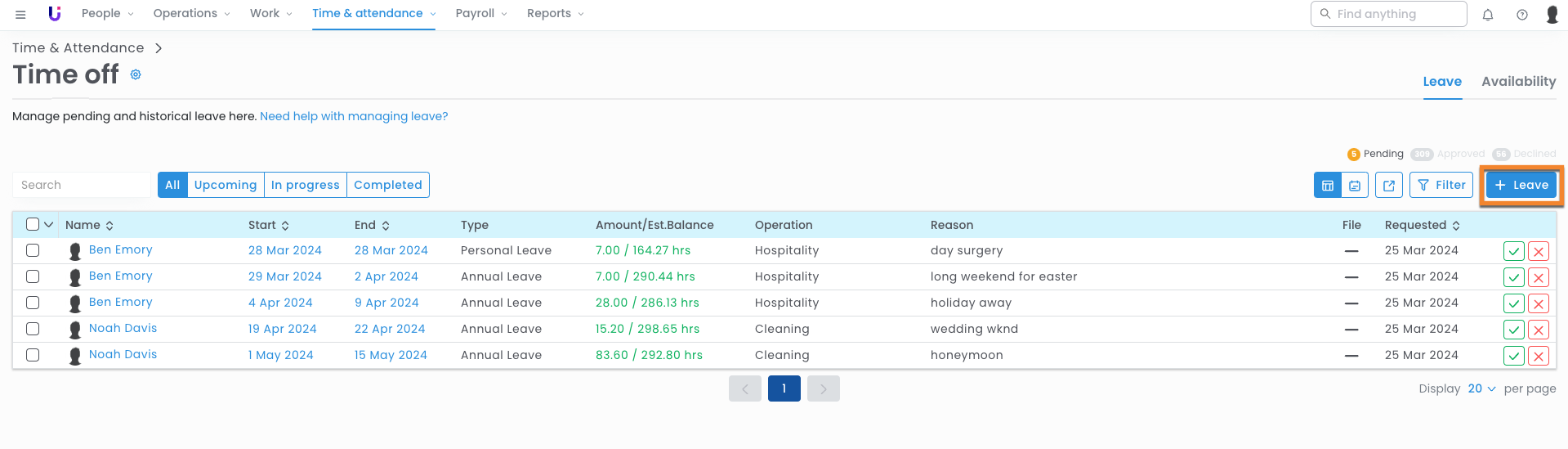Check the row for wedding wknd leave
This screenshot has width=1568, height=449.
[33, 329]
